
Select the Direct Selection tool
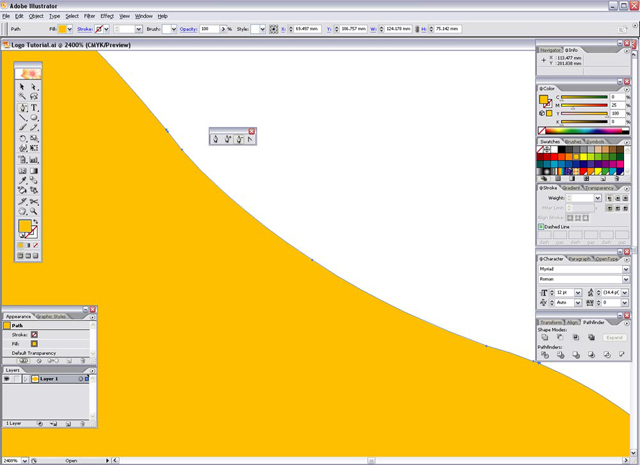point(34,87)
